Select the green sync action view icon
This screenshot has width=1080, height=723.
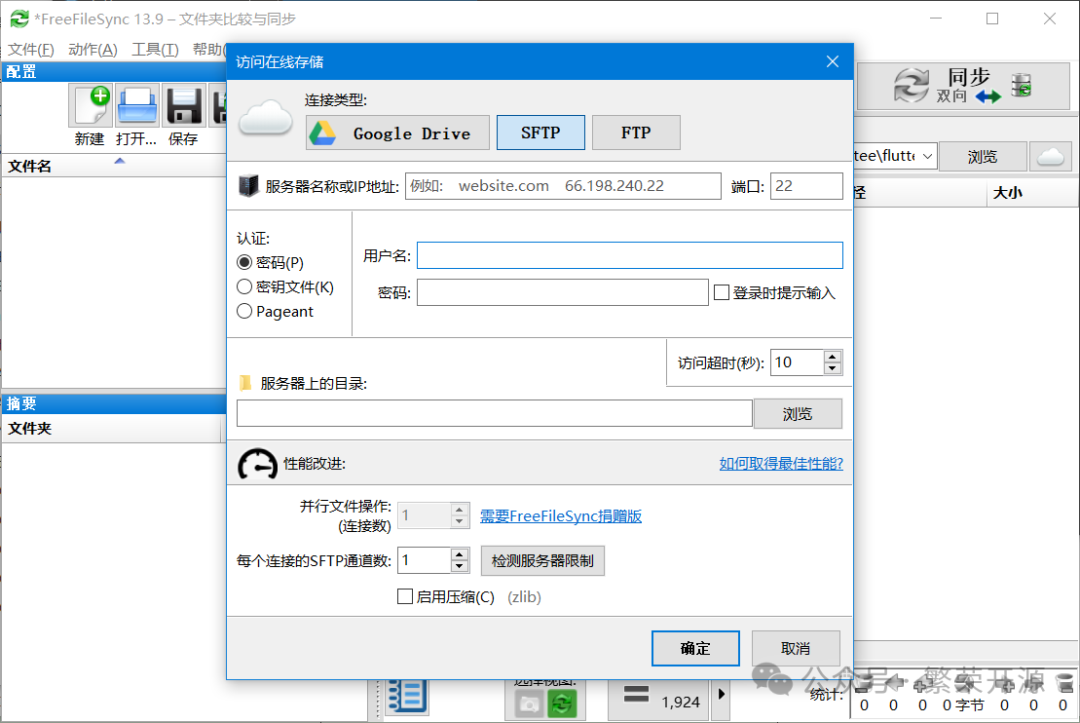click(562, 704)
